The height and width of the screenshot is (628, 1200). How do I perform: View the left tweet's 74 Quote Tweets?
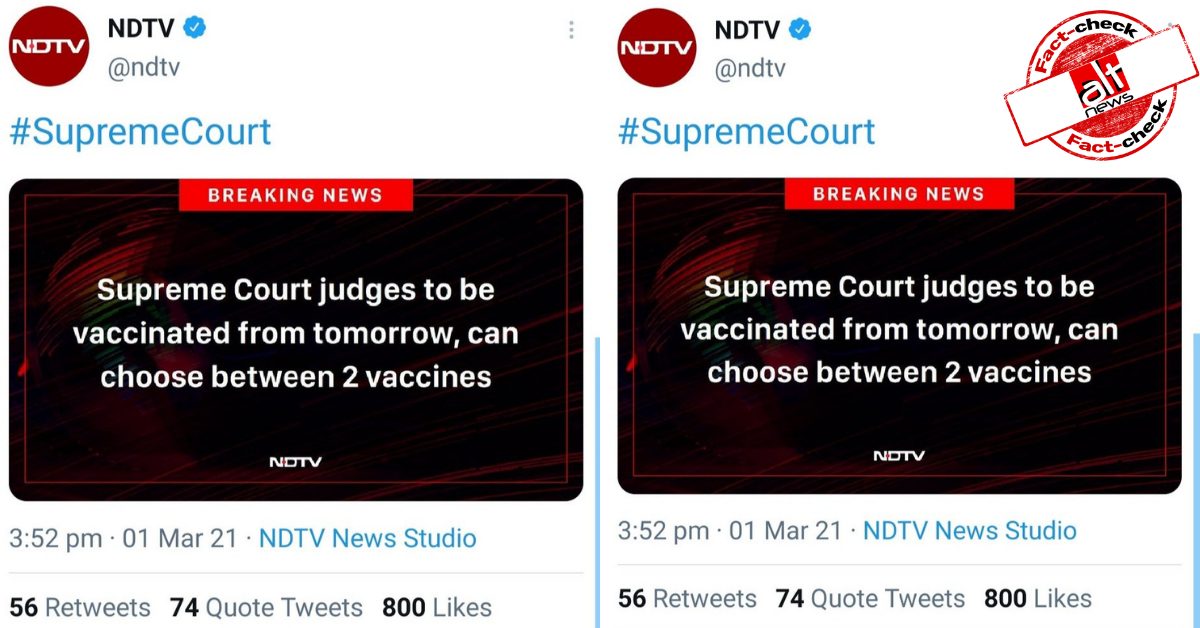point(266,607)
